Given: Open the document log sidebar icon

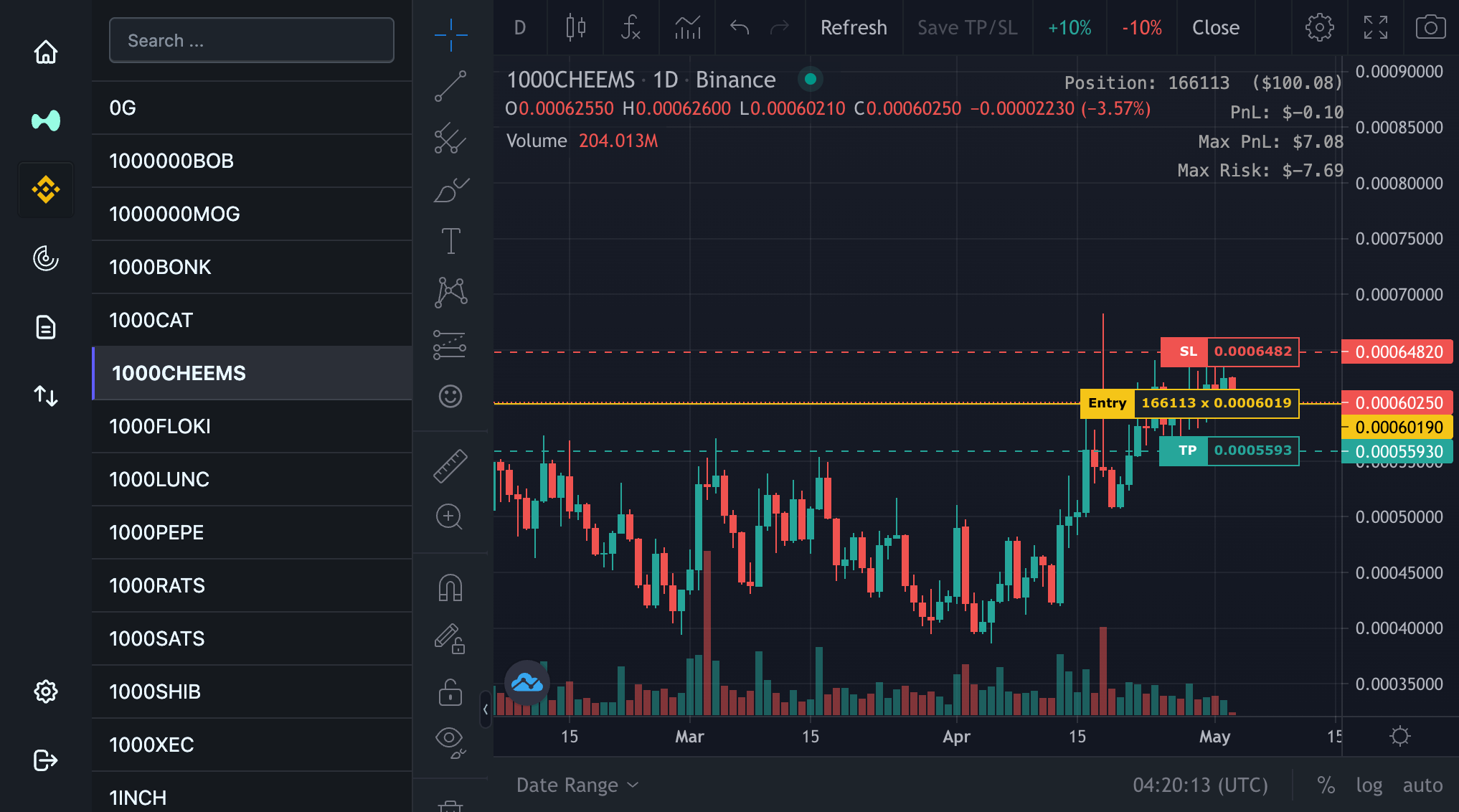Looking at the screenshot, I should [46, 327].
